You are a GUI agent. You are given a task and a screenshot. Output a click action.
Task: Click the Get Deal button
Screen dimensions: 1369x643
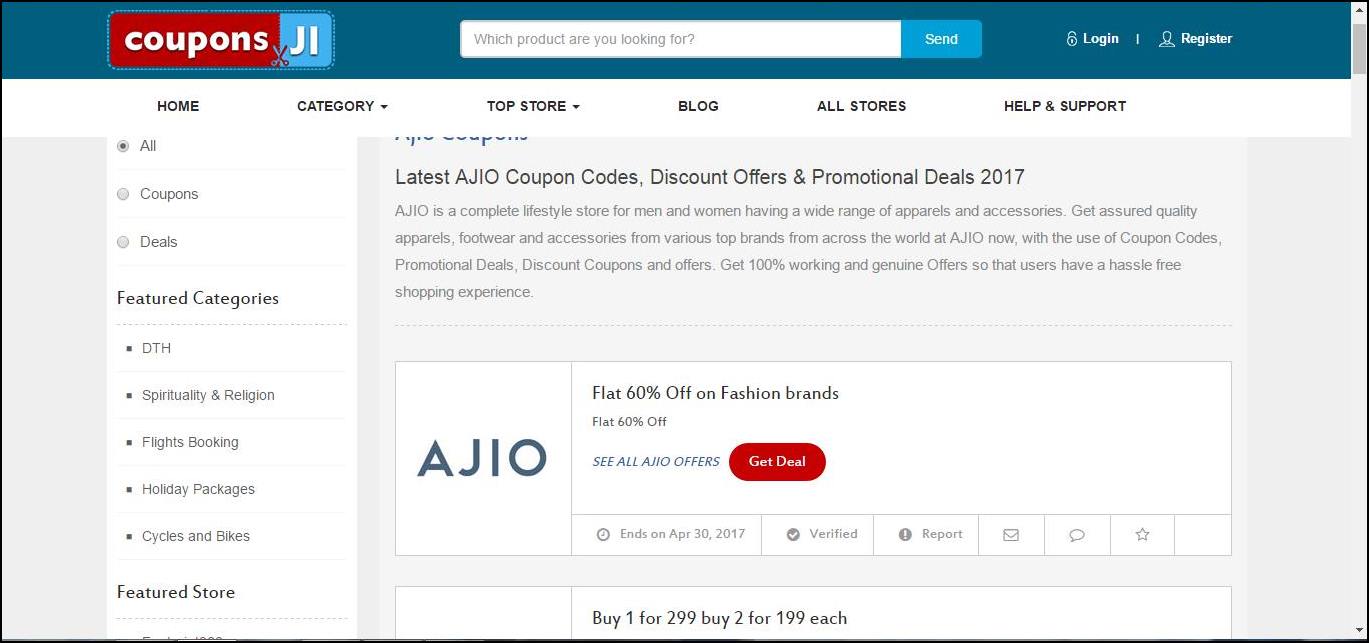coord(777,462)
